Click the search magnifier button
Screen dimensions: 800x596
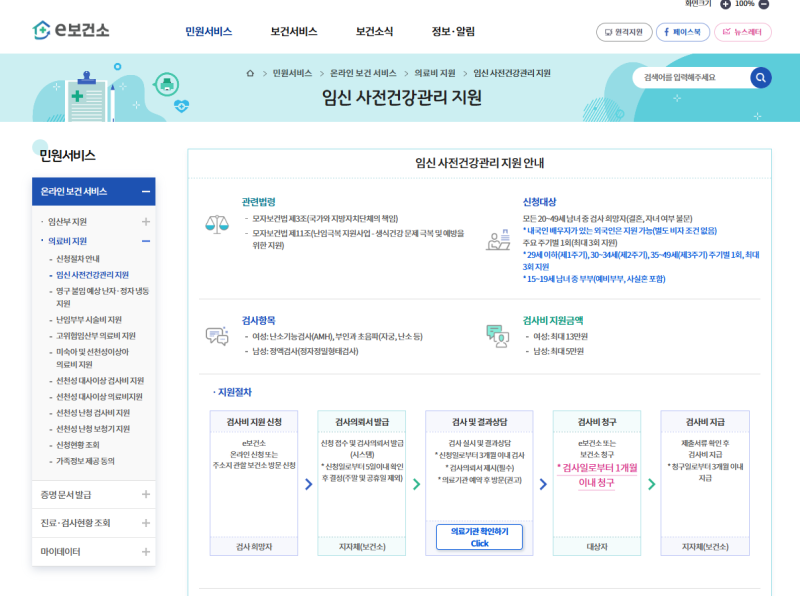pos(761,78)
